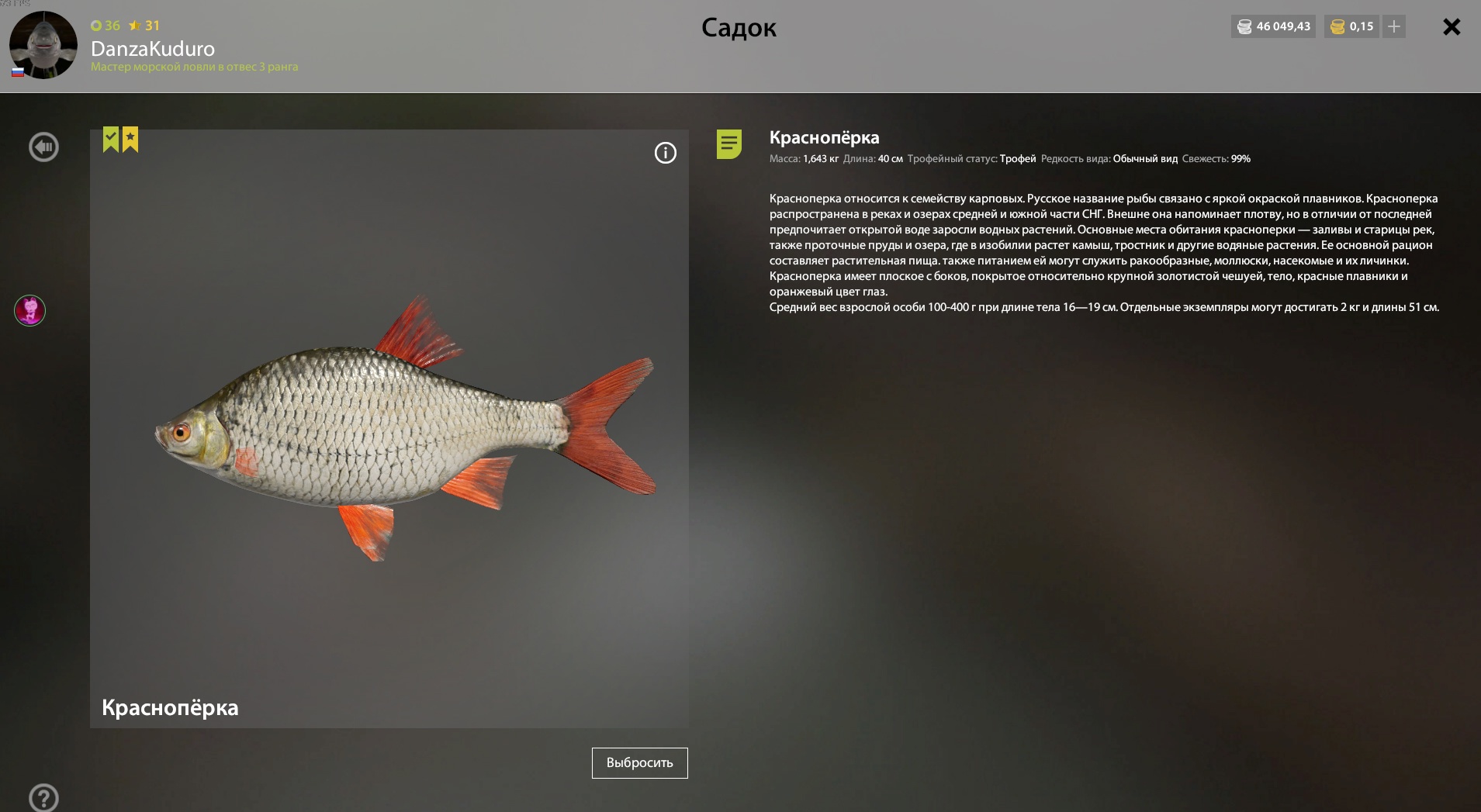1481x812 pixels.
Task: Click the star rank 31 indicator
Action: [144, 26]
